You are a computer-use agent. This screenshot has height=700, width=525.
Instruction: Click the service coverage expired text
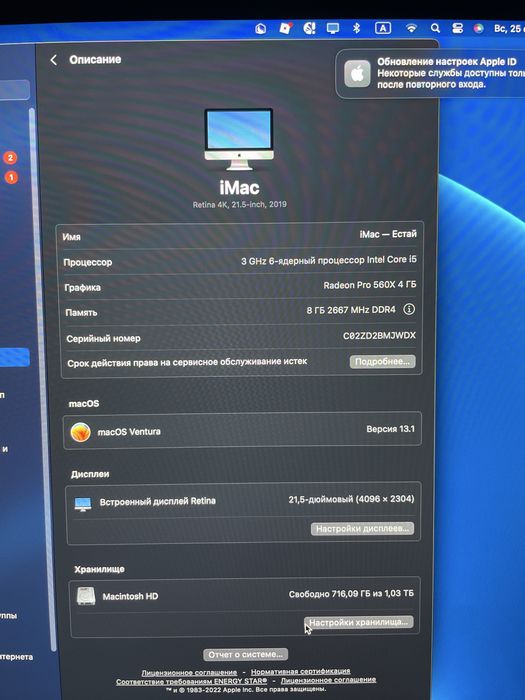pyautogui.click(x=187, y=362)
